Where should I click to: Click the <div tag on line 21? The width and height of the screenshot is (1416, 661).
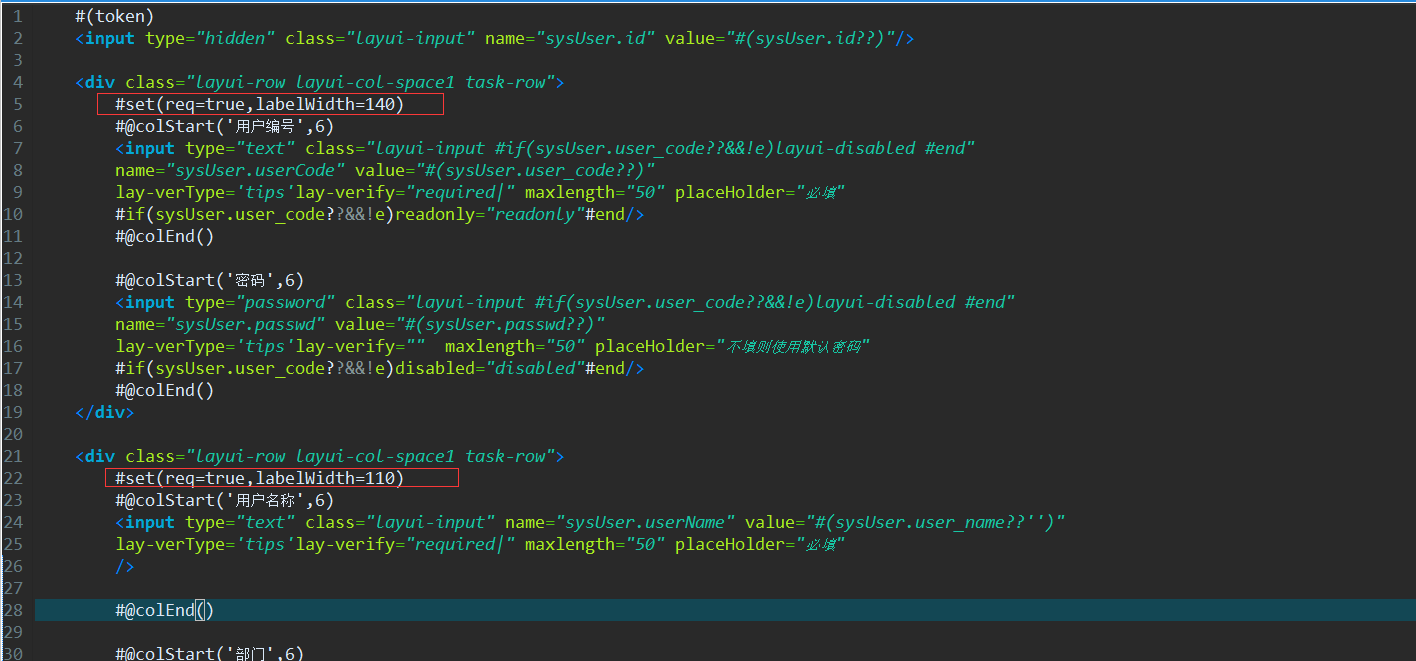95,456
